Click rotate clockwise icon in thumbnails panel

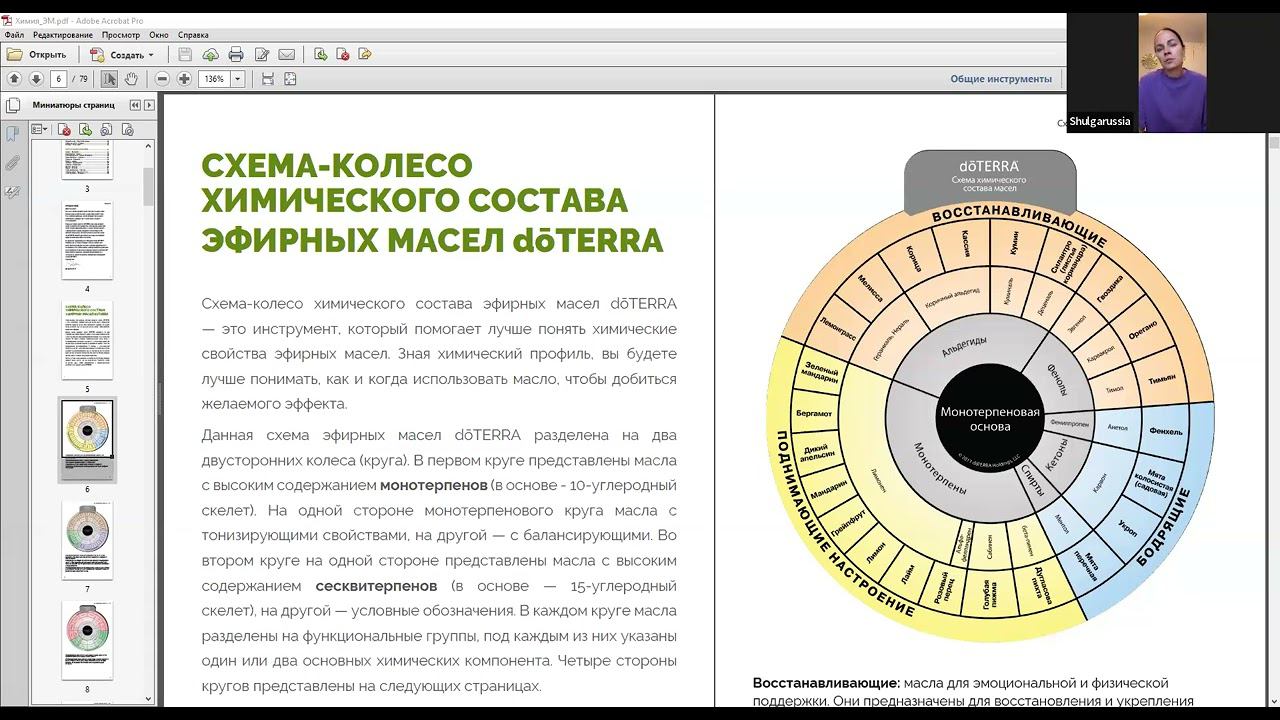(x=128, y=129)
